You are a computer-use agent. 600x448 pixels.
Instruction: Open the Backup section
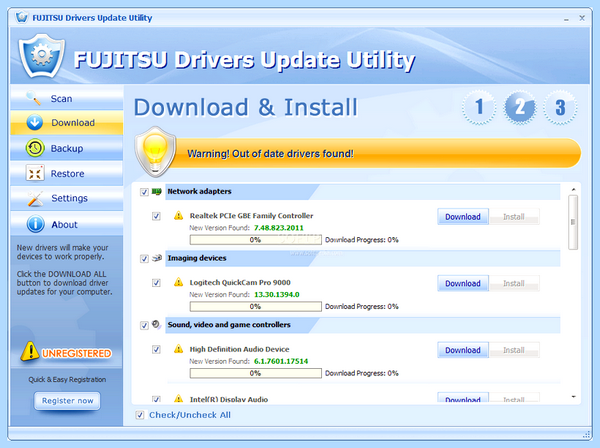pos(67,148)
